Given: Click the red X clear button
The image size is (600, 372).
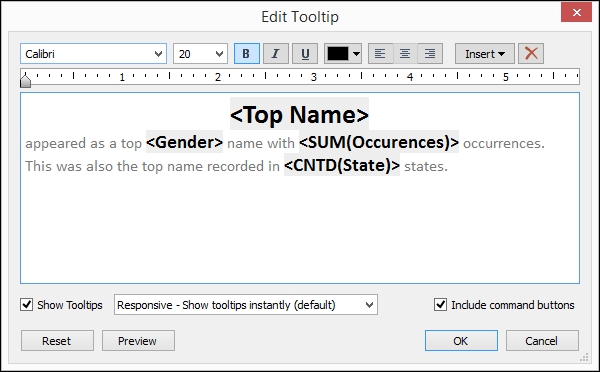Looking at the screenshot, I should 531,54.
